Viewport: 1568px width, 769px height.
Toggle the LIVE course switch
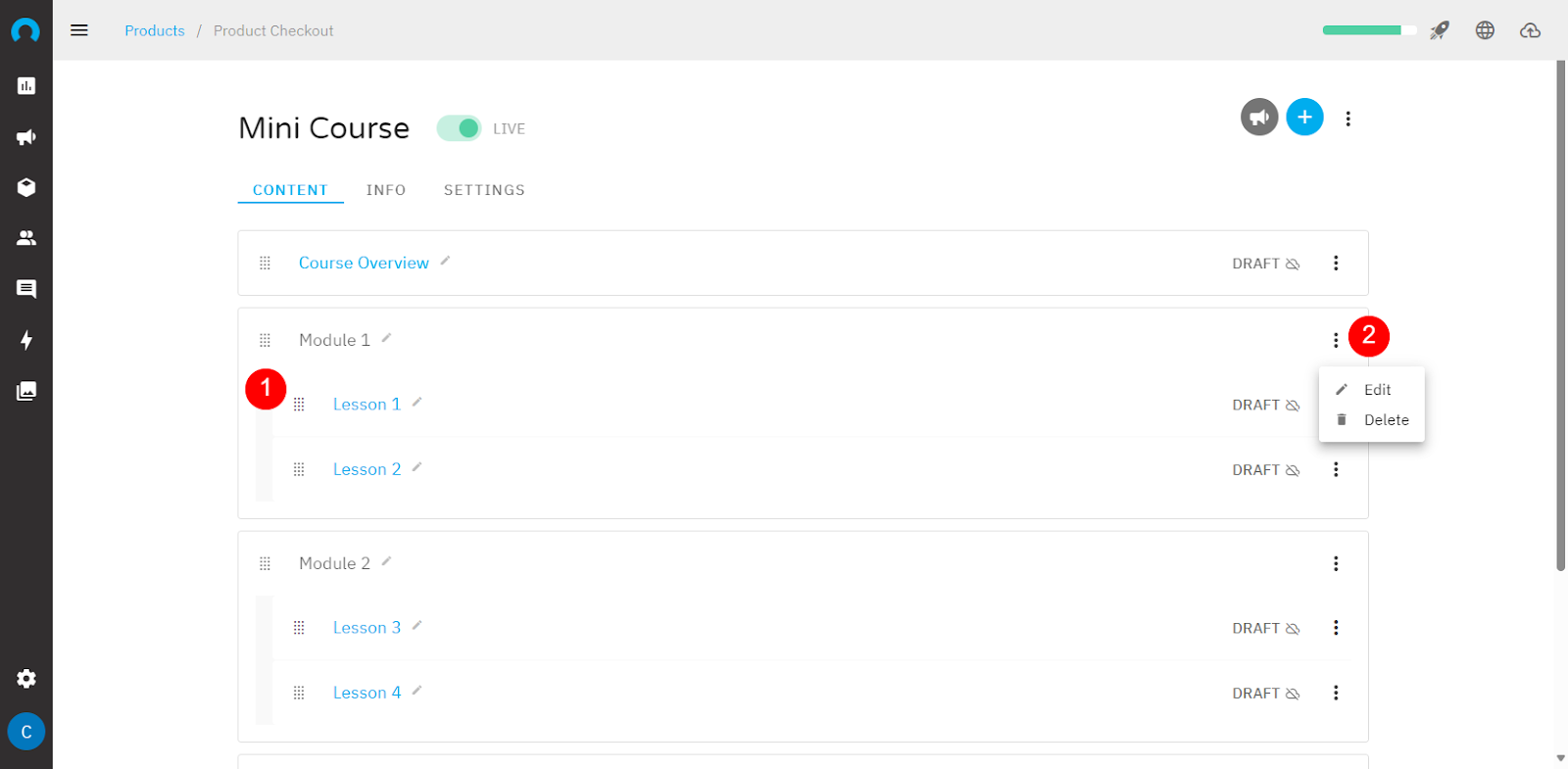[459, 128]
